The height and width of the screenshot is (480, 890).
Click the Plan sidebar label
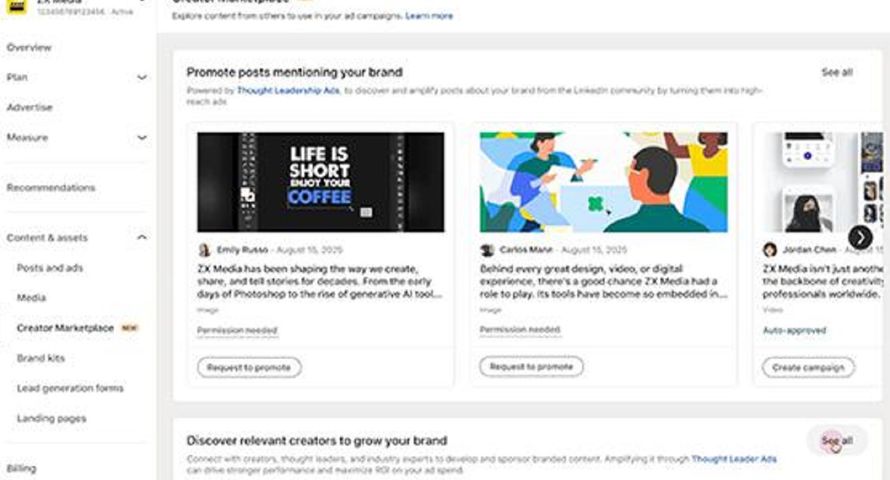tap(17, 77)
